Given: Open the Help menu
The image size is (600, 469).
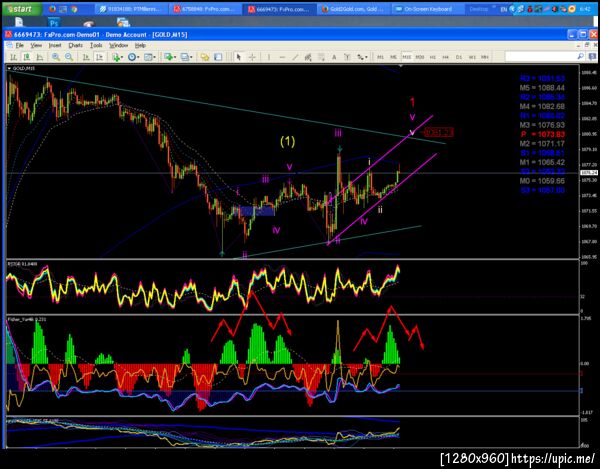Looking at the screenshot, I should coord(140,46).
